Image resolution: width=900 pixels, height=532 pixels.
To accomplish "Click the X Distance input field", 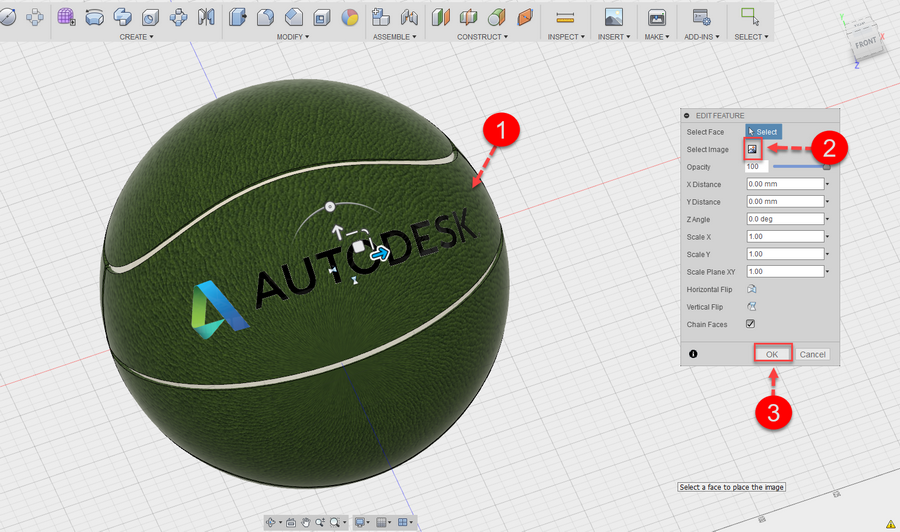I will (785, 184).
